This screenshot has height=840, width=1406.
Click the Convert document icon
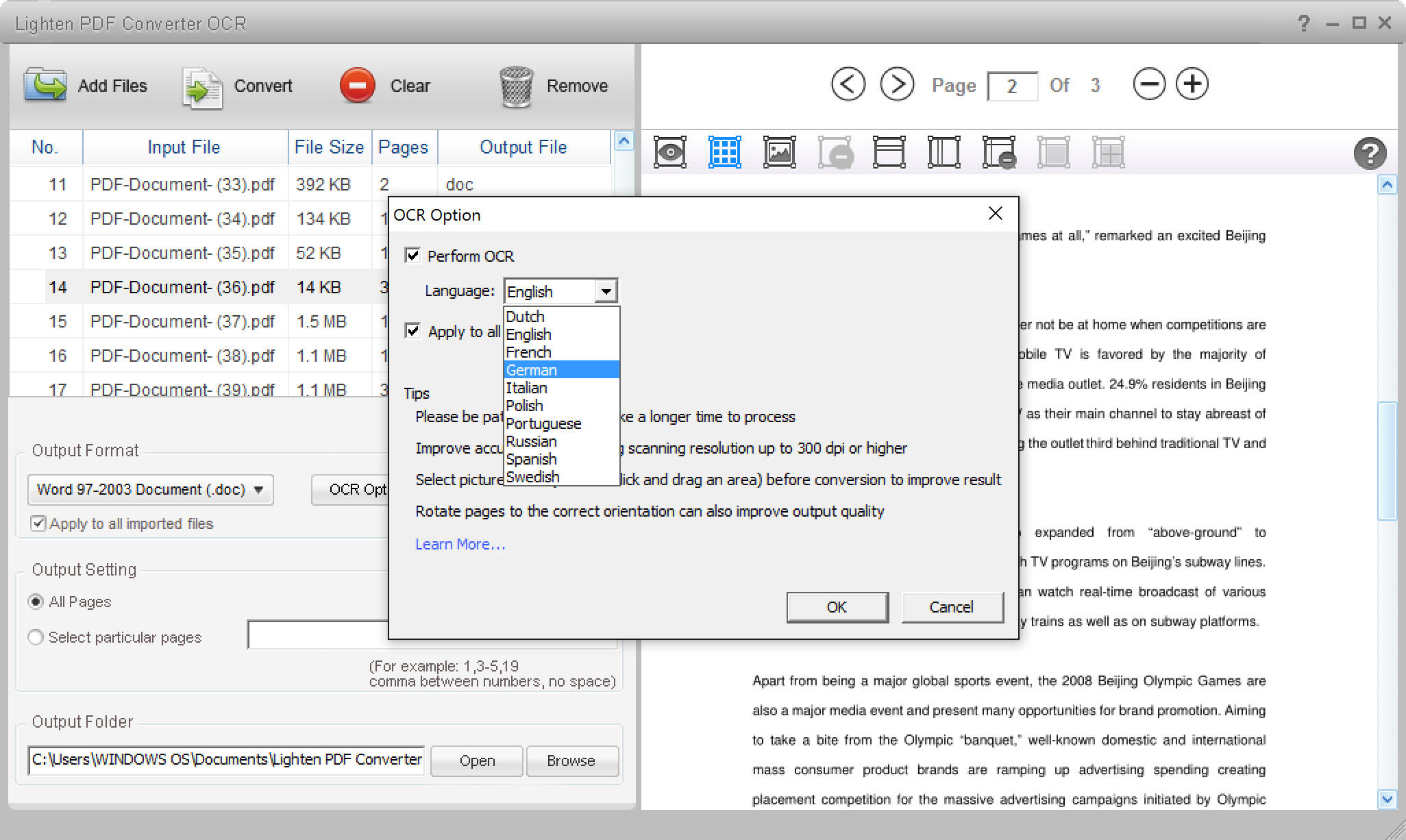pyautogui.click(x=202, y=87)
